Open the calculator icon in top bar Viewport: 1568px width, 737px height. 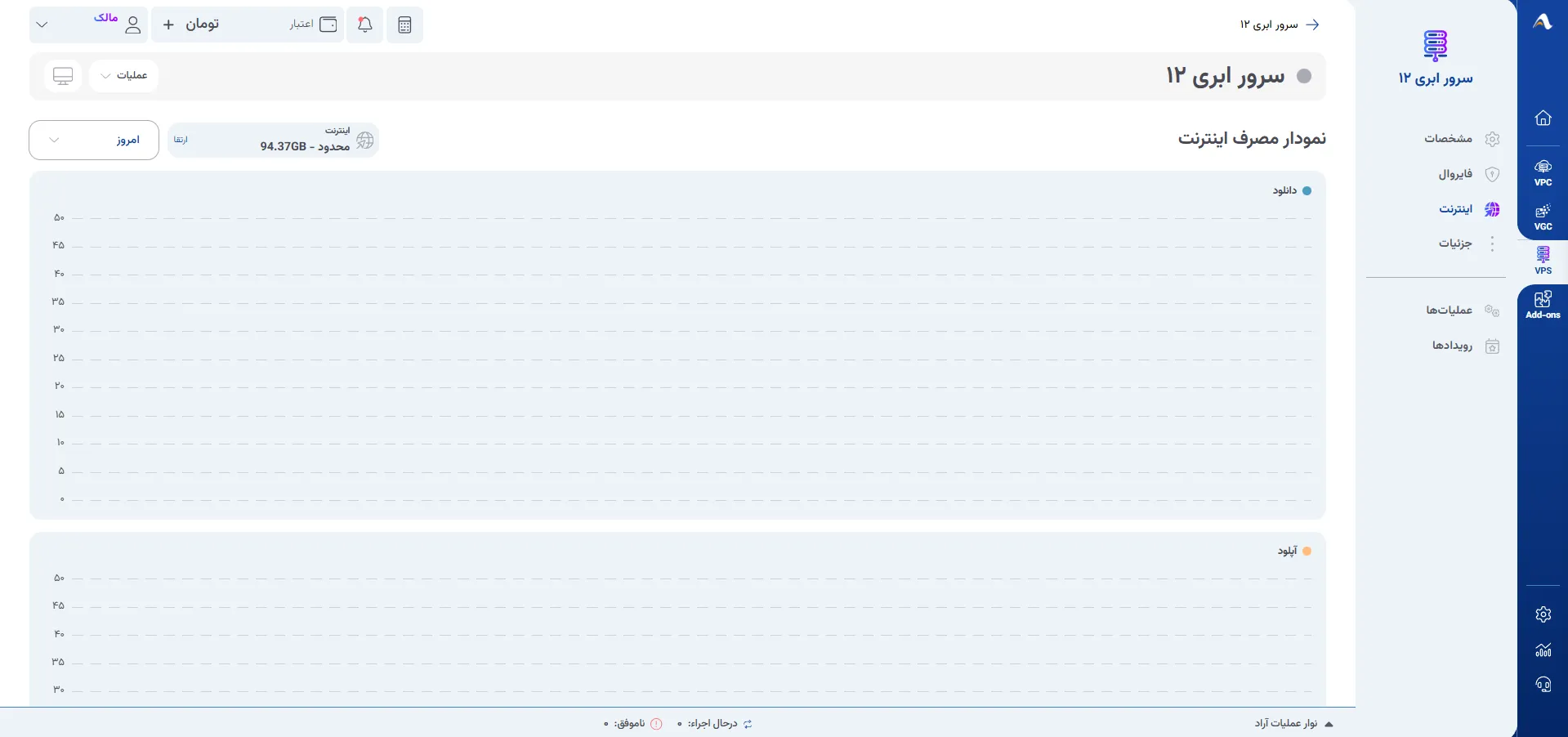pyautogui.click(x=404, y=25)
